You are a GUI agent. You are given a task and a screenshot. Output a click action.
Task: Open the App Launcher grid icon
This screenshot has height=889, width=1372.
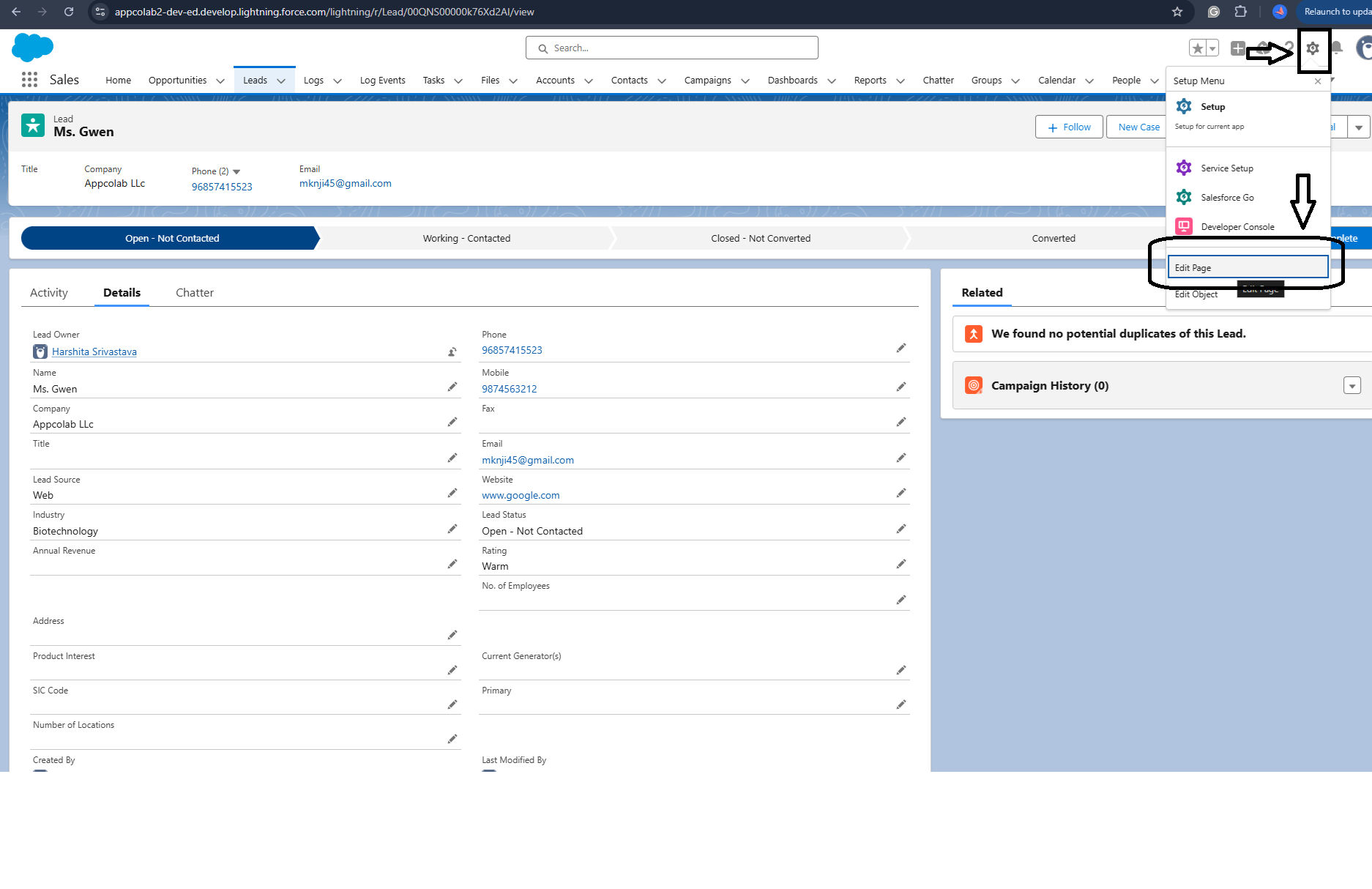pos(29,80)
